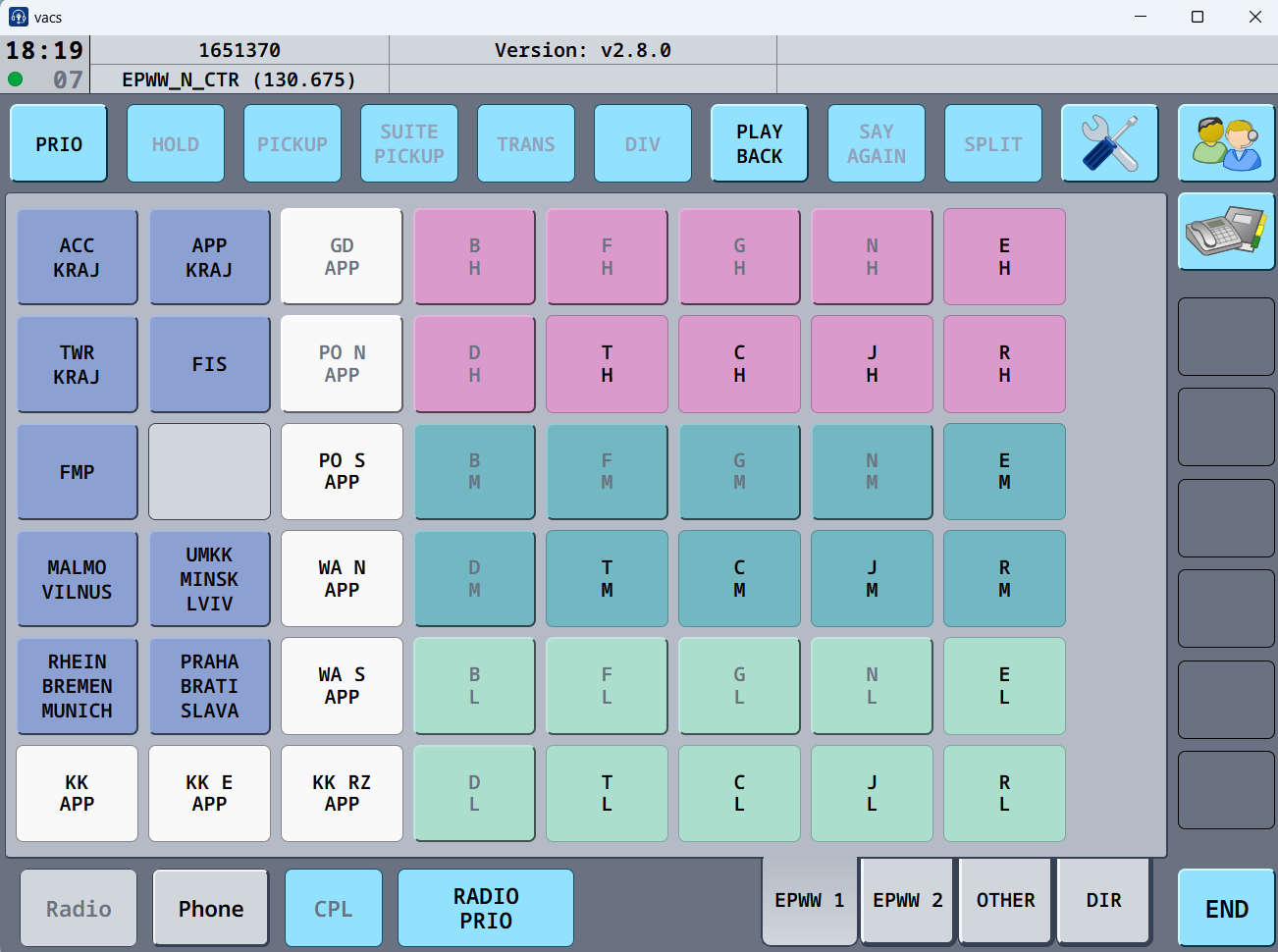Click the EPWW_N_CTR (130.675) station label
Image resolution: width=1278 pixels, height=952 pixels.
coord(240,79)
